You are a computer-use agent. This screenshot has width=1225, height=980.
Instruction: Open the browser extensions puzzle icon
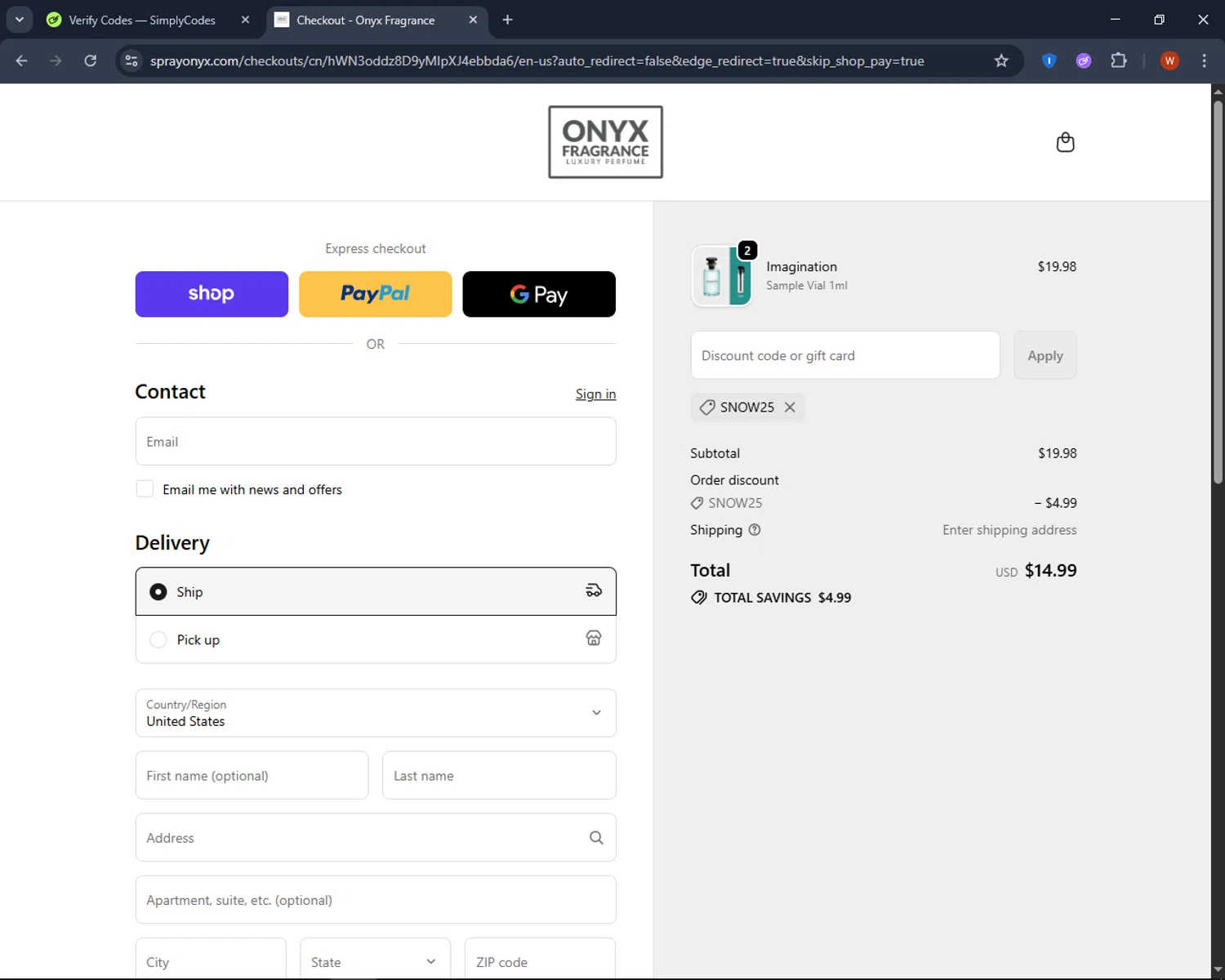pos(1119,60)
